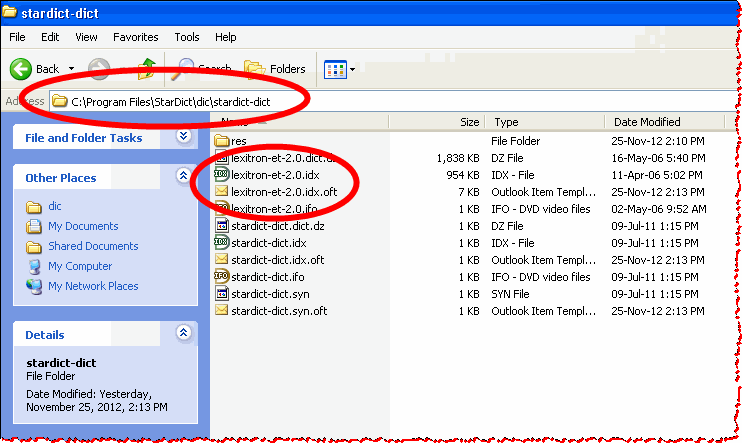Open the Edit menu
This screenshot has width=742, height=443.
(x=50, y=37)
